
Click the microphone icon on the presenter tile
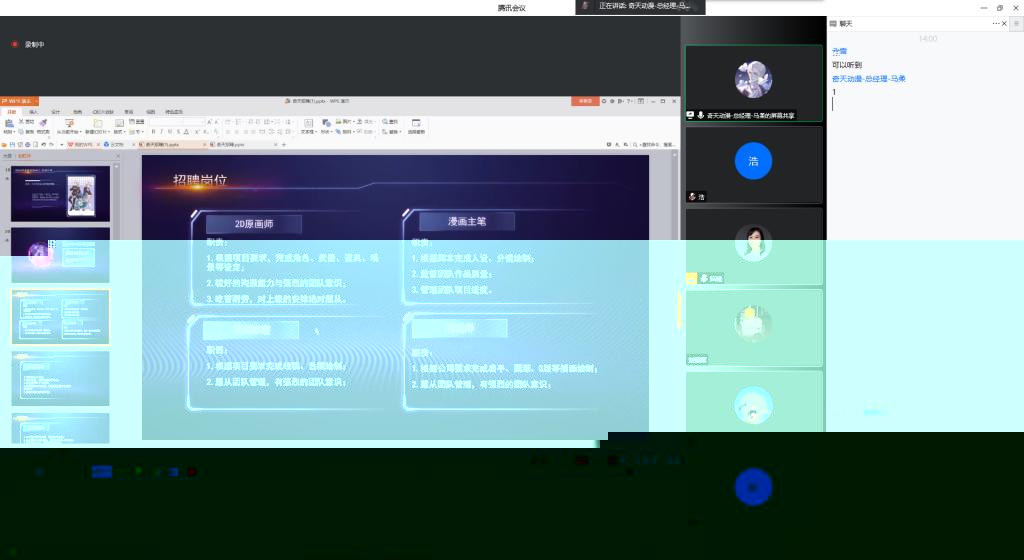(x=701, y=115)
